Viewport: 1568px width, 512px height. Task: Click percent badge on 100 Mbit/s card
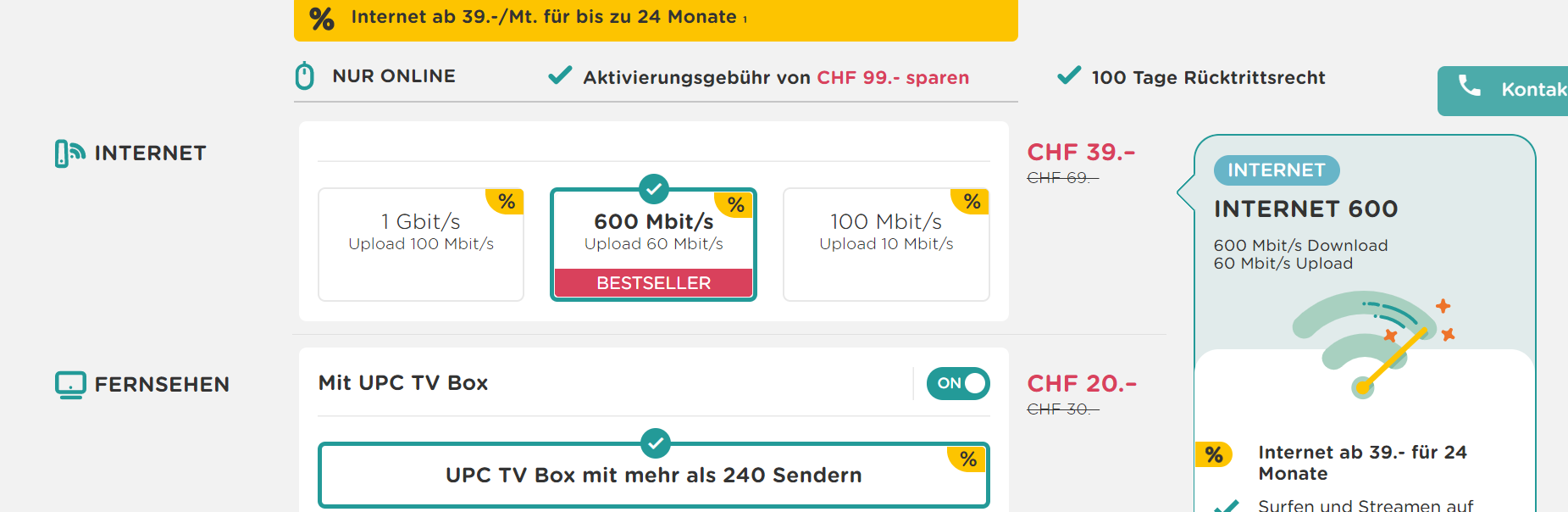pos(972,202)
